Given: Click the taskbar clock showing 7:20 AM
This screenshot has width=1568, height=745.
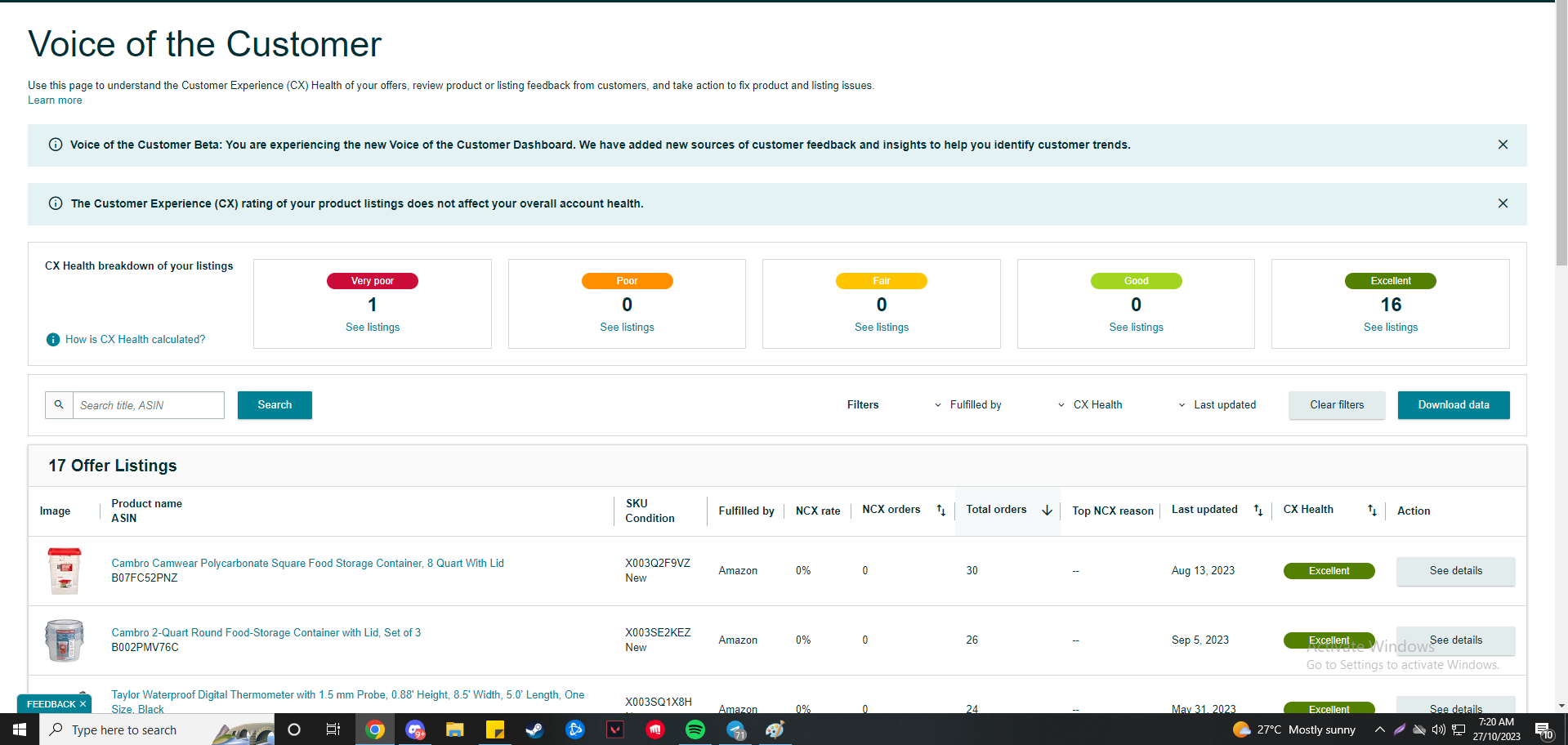Looking at the screenshot, I should pos(1497,729).
